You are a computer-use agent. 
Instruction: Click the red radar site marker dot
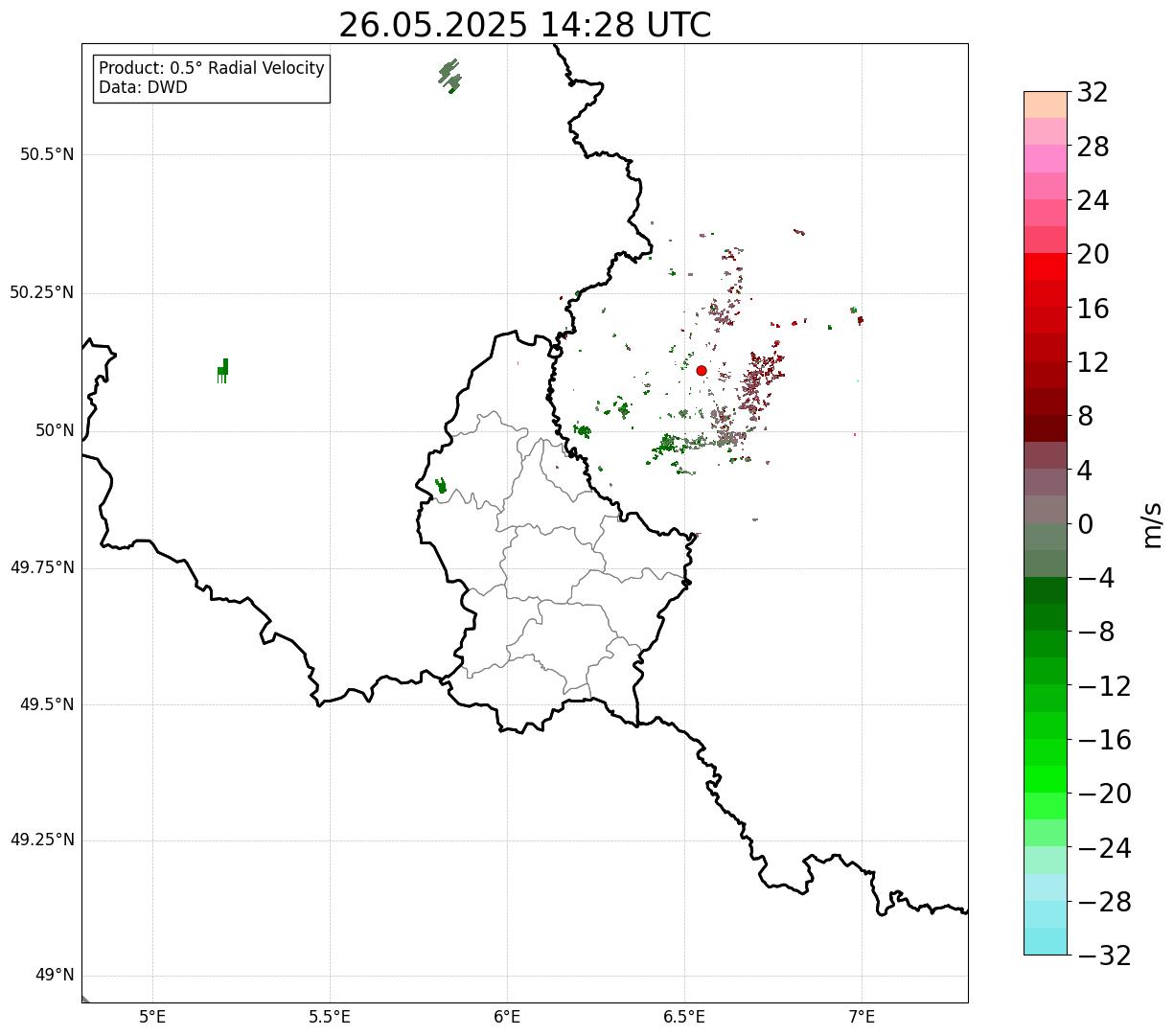click(x=702, y=371)
